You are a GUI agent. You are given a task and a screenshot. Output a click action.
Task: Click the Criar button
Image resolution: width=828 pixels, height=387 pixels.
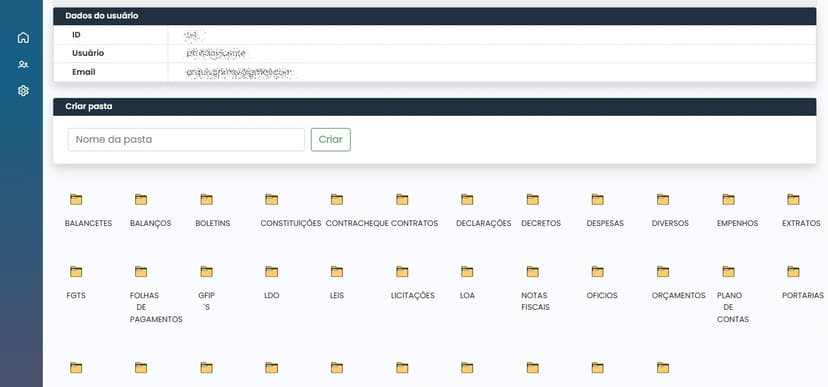pos(331,139)
